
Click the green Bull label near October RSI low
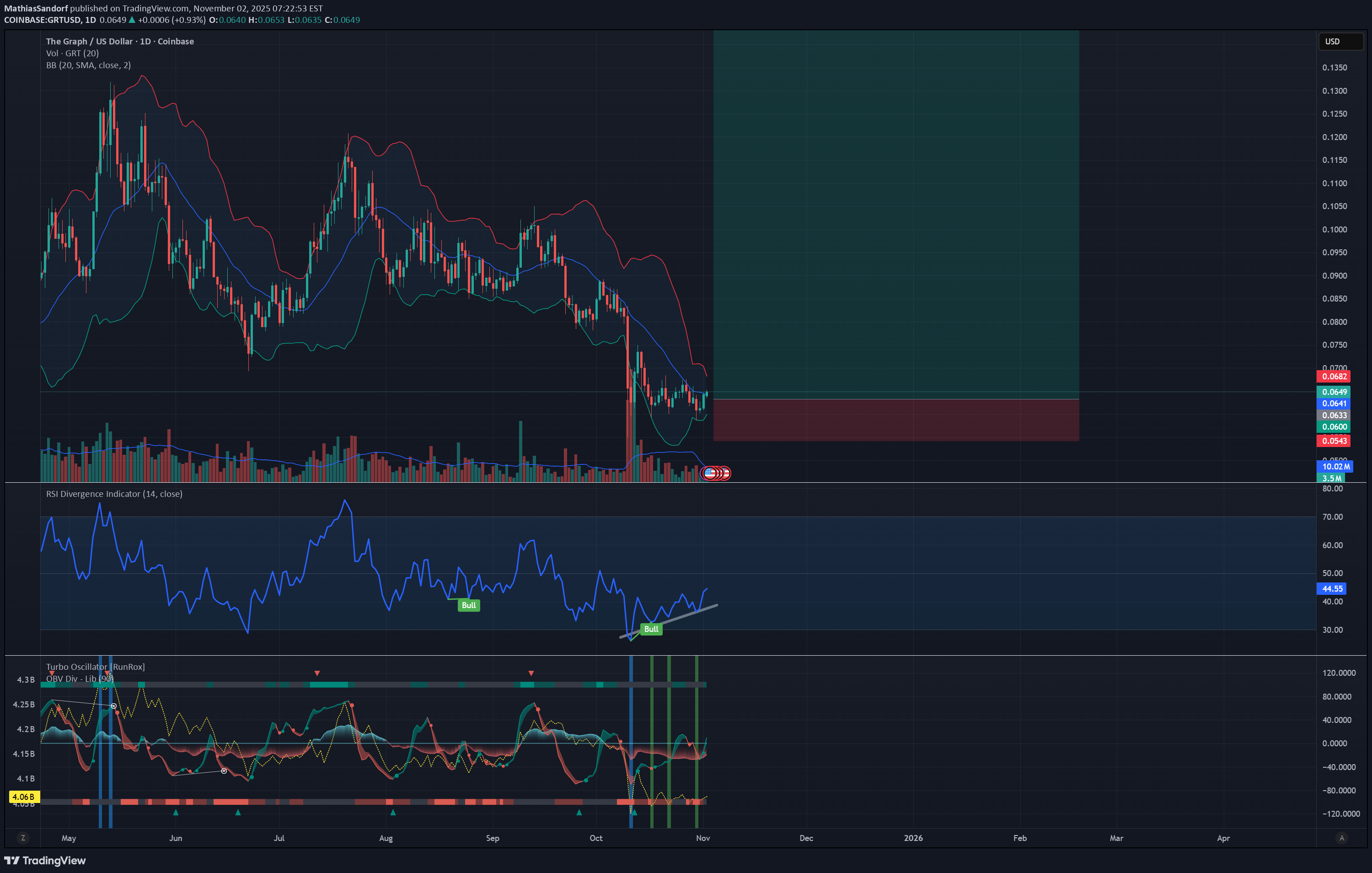pos(651,629)
